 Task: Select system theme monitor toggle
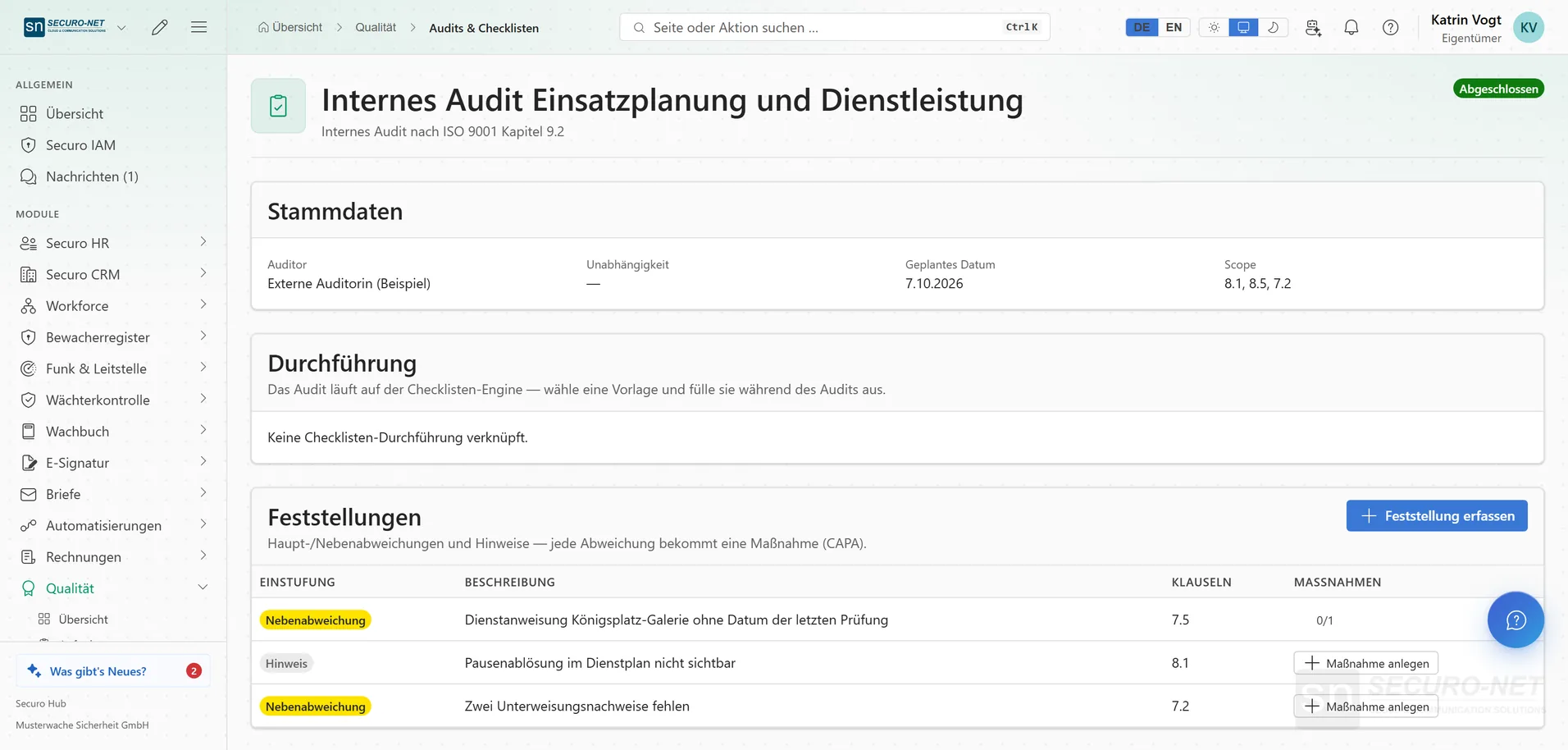tap(1243, 27)
